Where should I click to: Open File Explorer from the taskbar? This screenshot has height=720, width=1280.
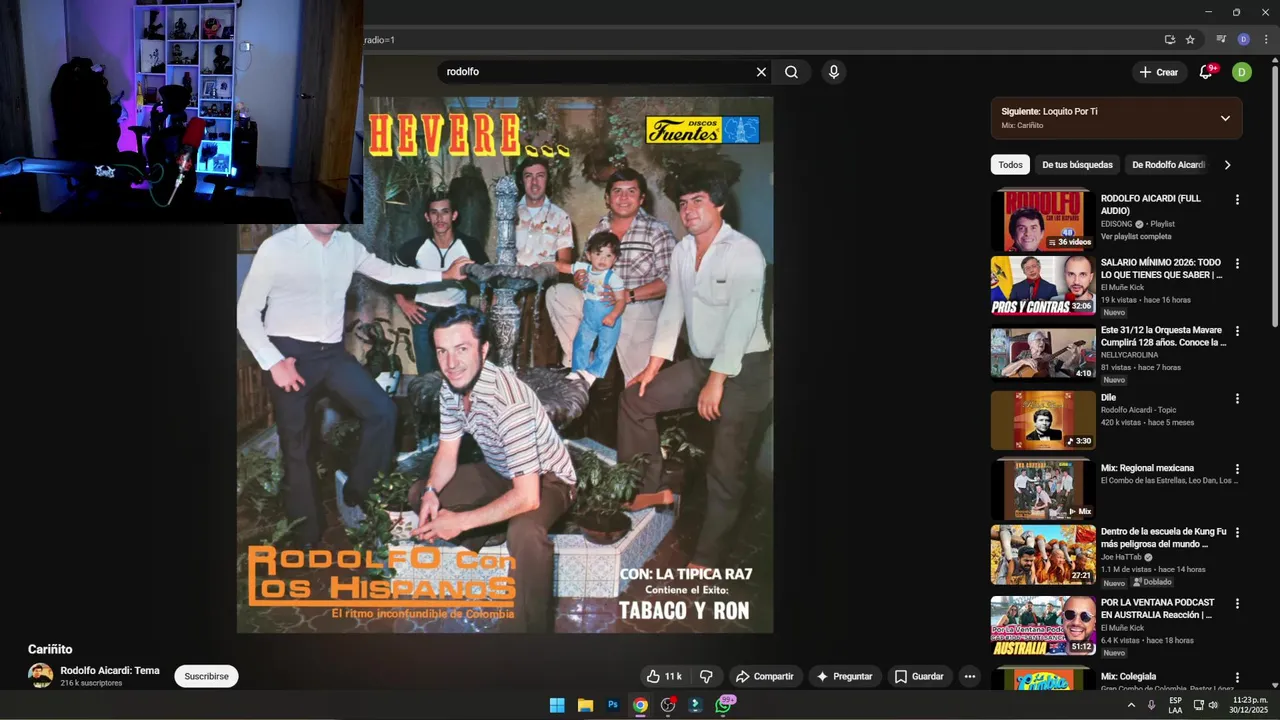tap(585, 705)
